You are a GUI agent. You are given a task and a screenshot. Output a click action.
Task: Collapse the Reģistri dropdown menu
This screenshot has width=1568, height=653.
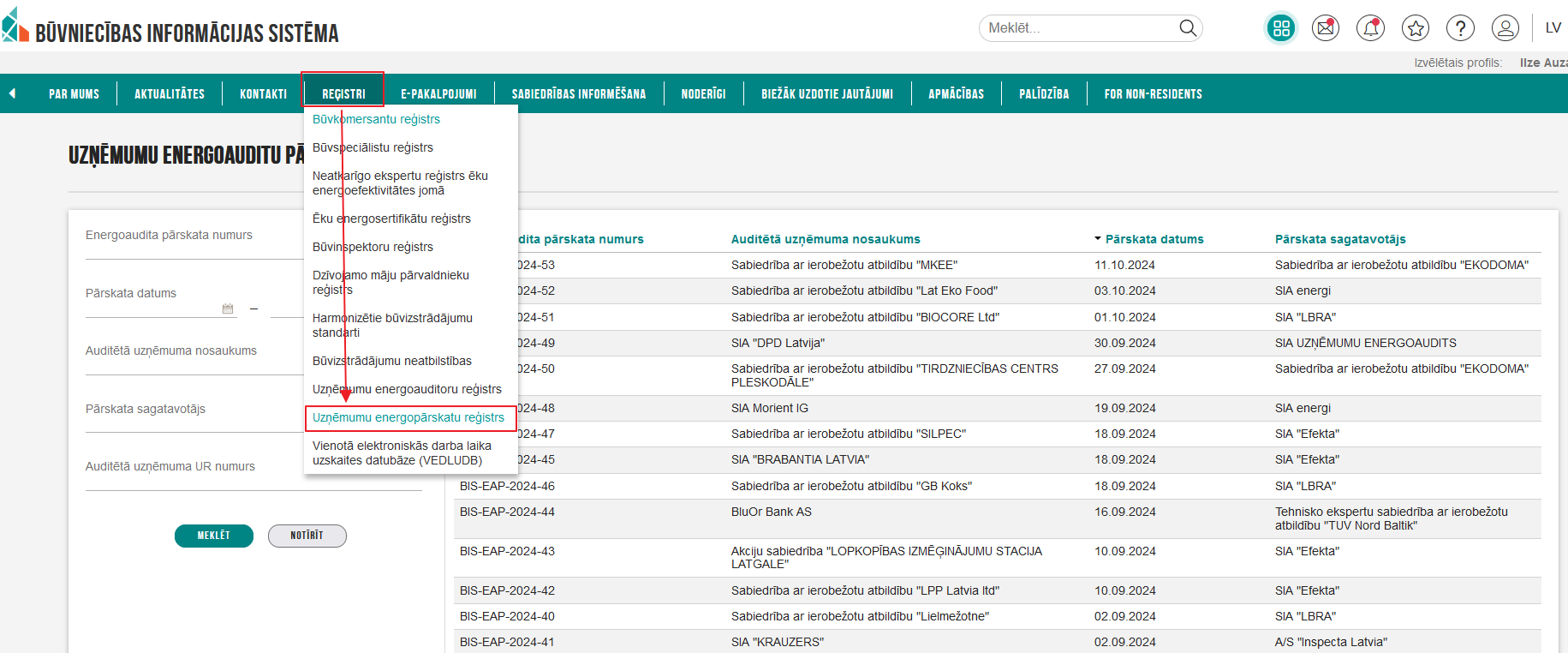coord(343,93)
